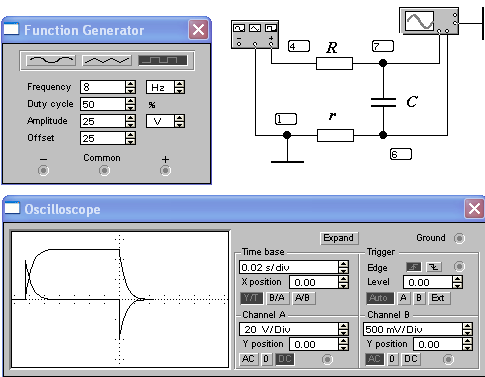
Task: Close the Function Generator window
Action: [198, 30]
